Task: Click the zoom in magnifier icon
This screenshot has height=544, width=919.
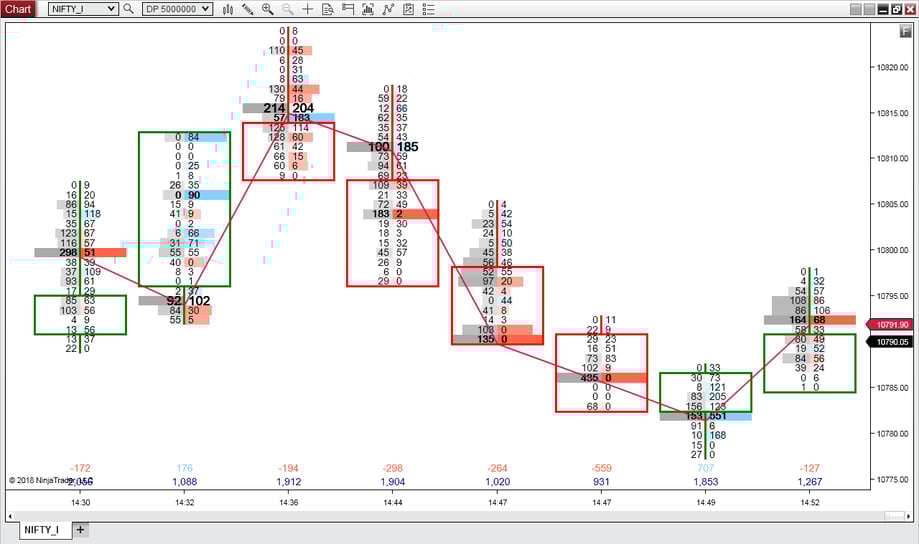Action: (x=267, y=9)
